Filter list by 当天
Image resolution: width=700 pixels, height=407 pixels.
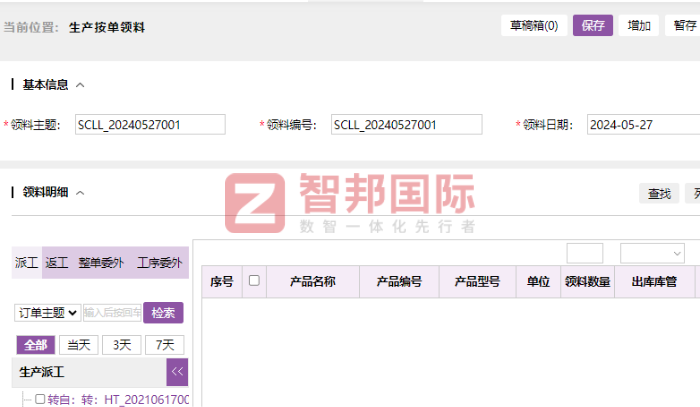point(78,345)
